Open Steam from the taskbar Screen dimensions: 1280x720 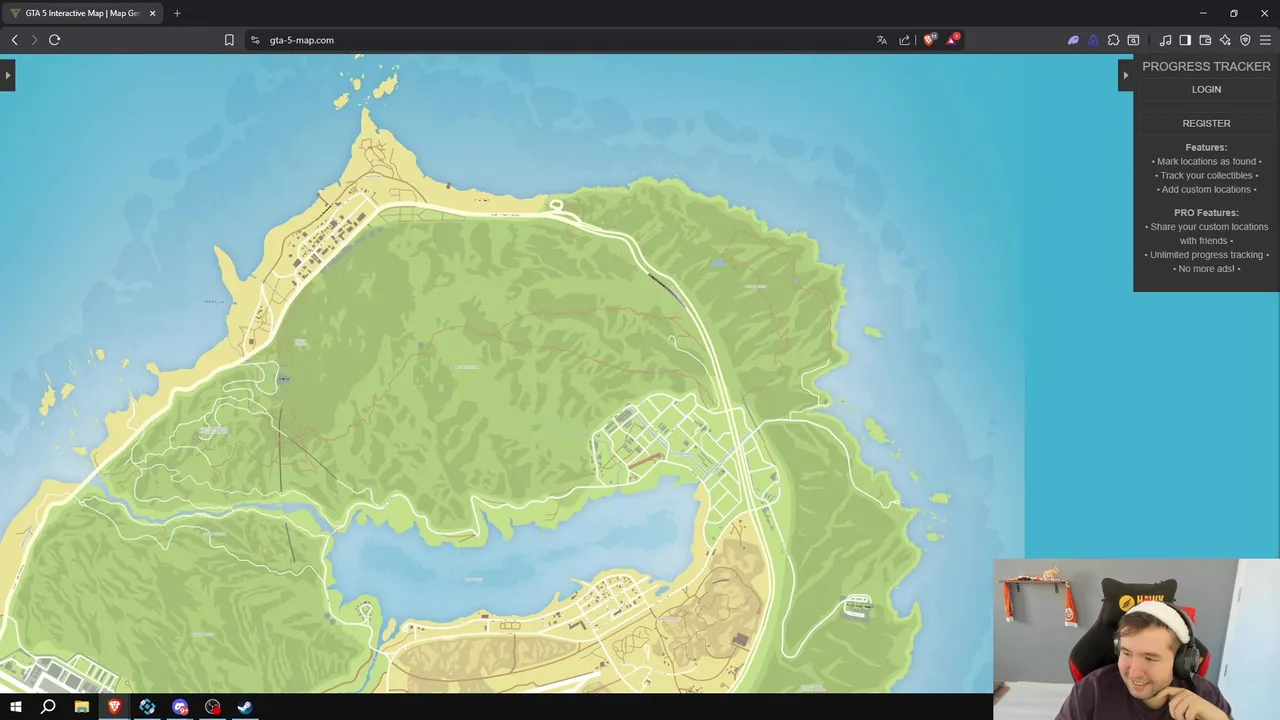click(245, 707)
